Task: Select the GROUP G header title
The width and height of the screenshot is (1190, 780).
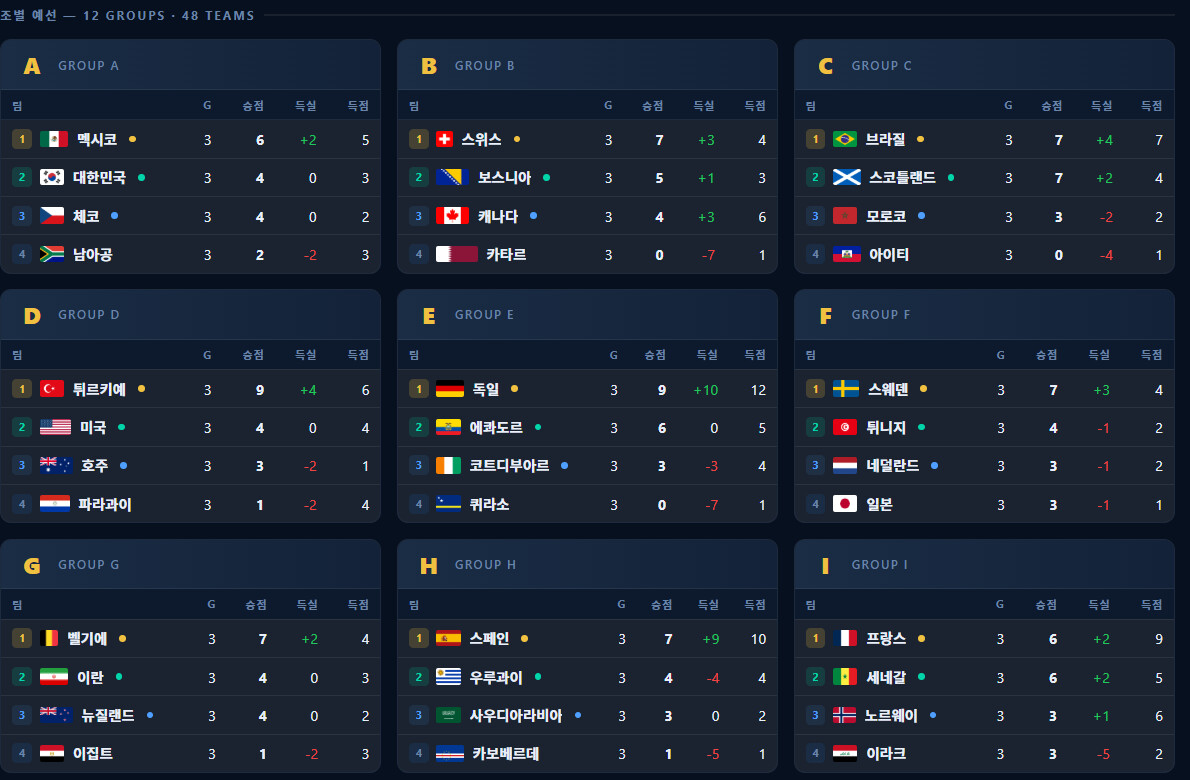Action: (x=89, y=565)
